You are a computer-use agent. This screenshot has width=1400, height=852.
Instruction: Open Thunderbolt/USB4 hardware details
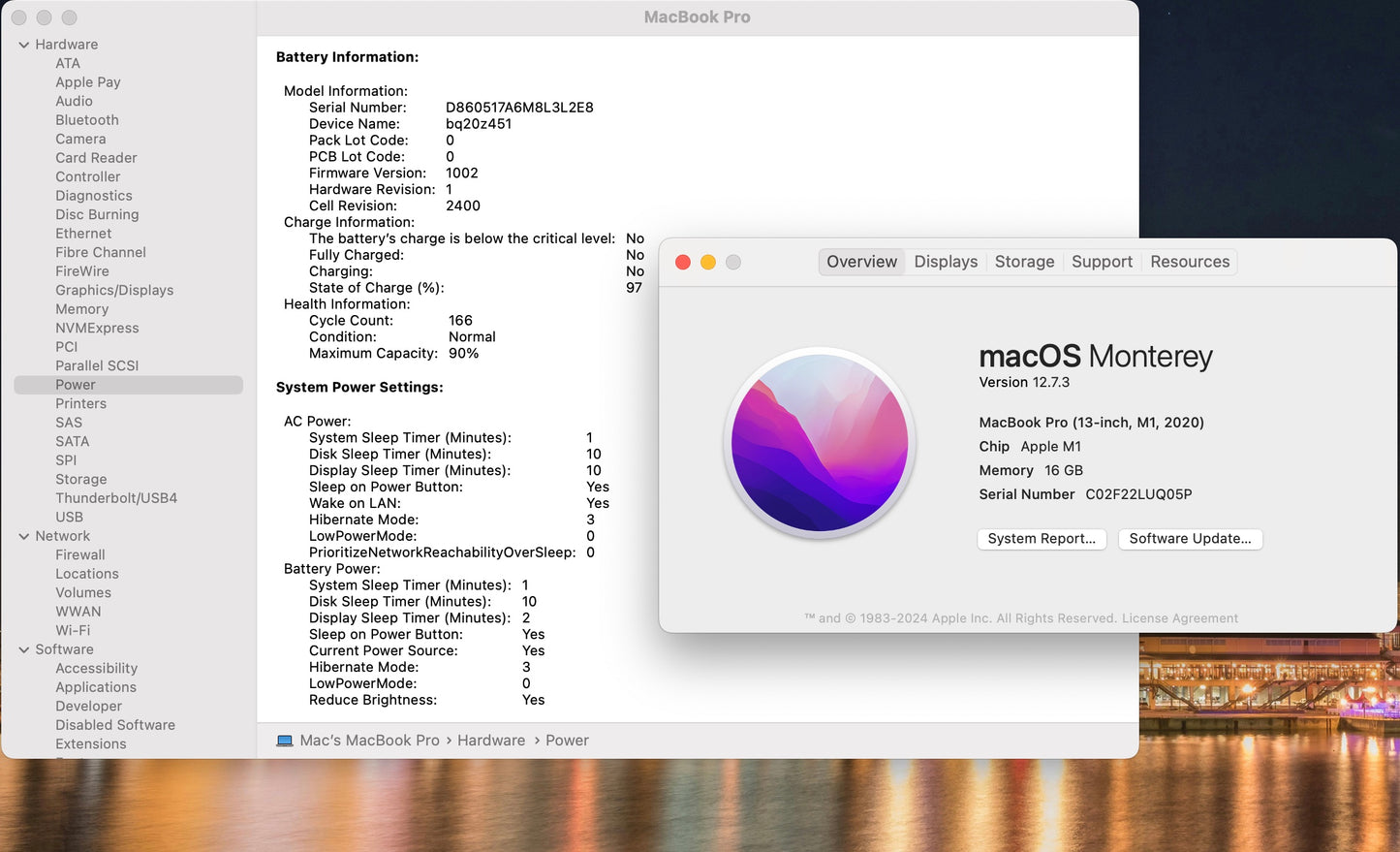tap(116, 498)
